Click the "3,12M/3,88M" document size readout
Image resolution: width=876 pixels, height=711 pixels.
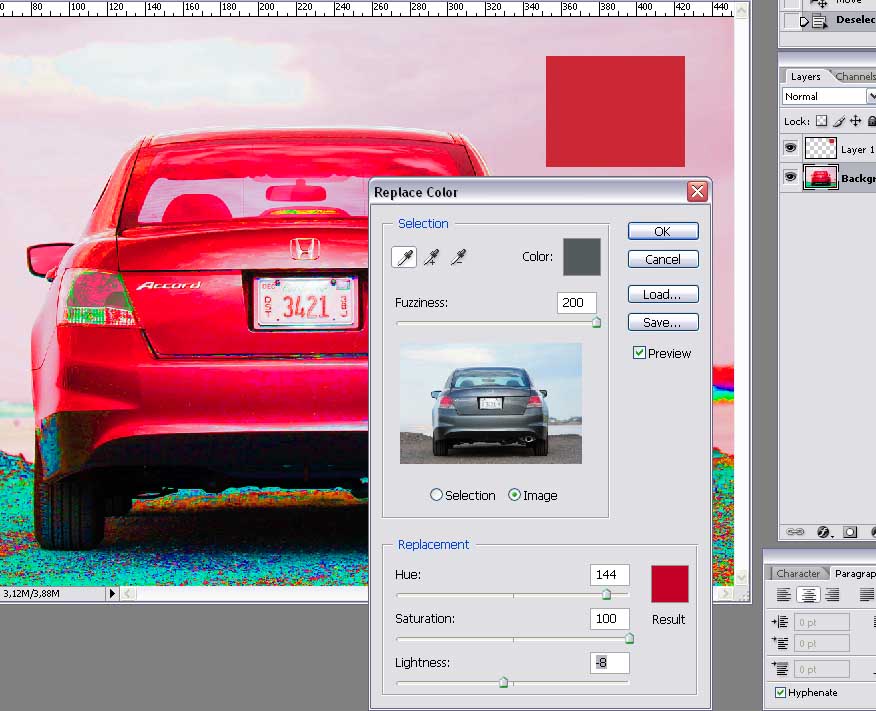(x=31, y=593)
